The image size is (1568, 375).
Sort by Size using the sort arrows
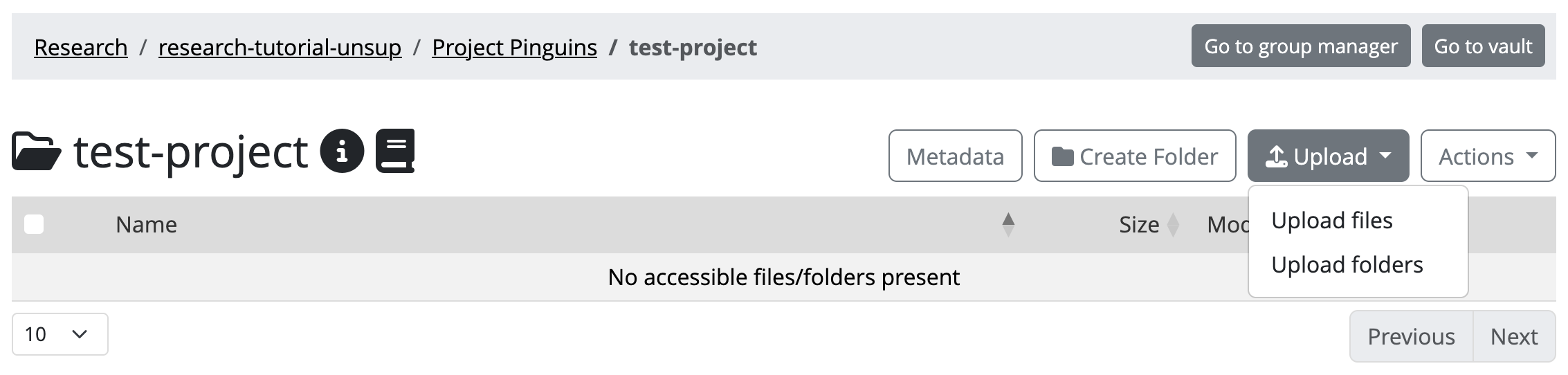(x=1173, y=224)
